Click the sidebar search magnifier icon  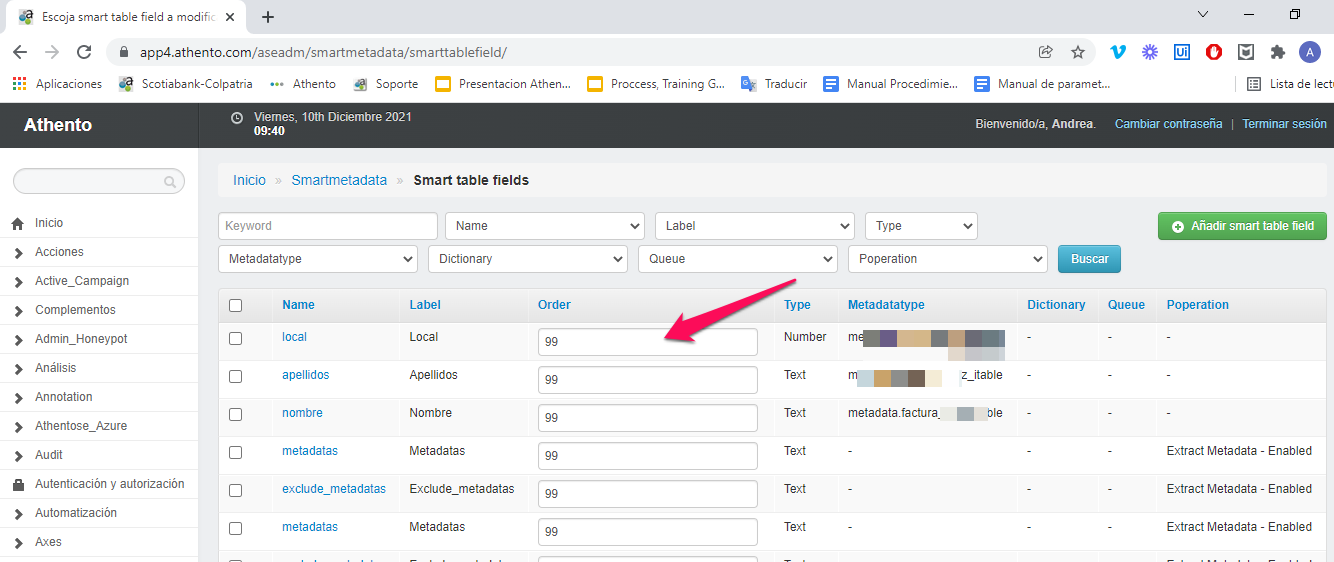coord(171,182)
